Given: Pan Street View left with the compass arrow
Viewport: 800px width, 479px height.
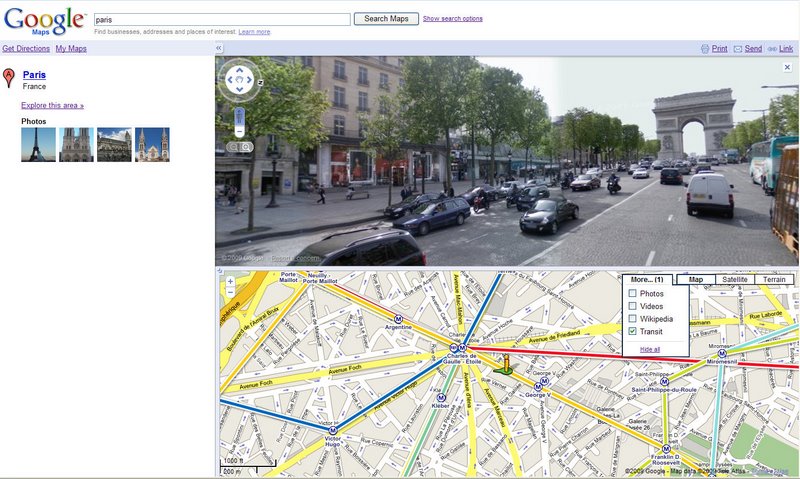Looking at the screenshot, I should pos(228,80).
